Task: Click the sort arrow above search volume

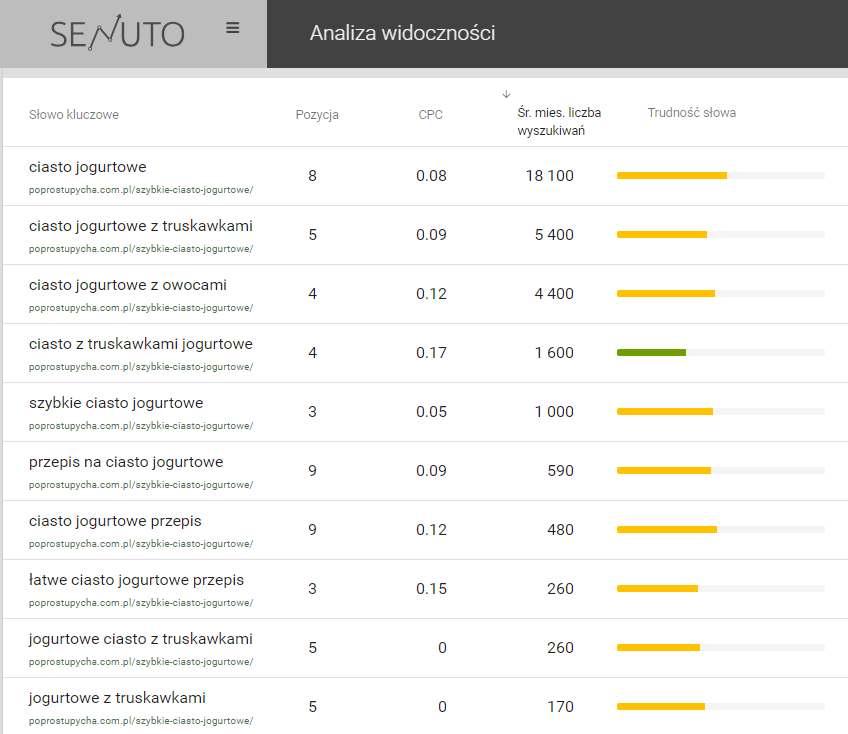Action: [506, 94]
